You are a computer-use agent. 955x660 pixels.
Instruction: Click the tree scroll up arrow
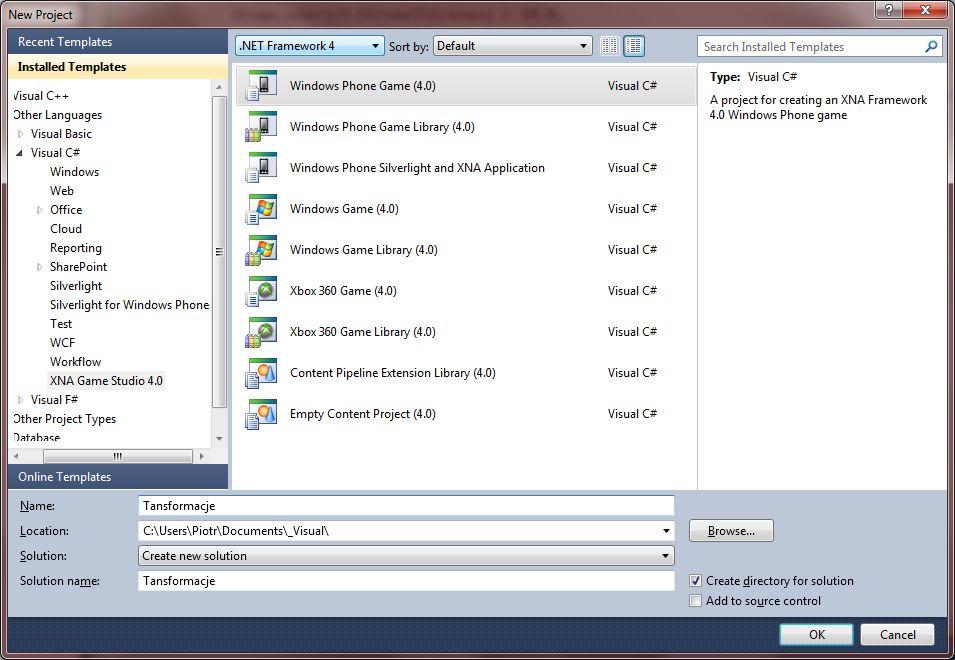pos(219,88)
